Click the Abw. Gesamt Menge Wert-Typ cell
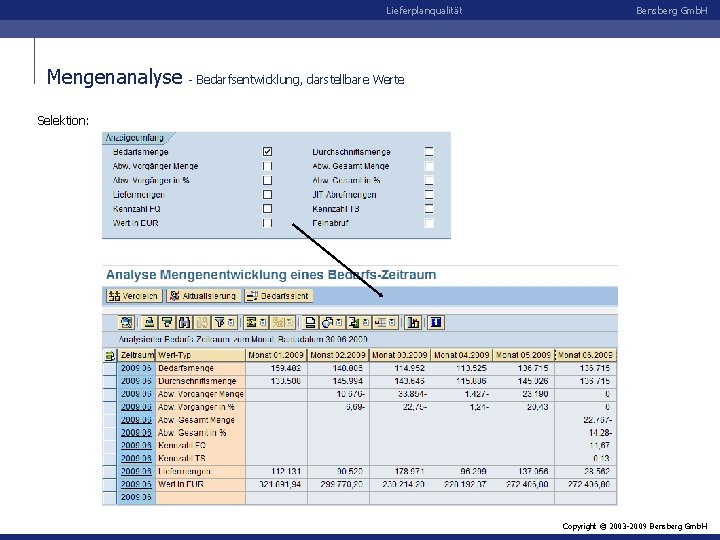The width and height of the screenshot is (720, 540). pyautogui.click(x=201, y=420)
